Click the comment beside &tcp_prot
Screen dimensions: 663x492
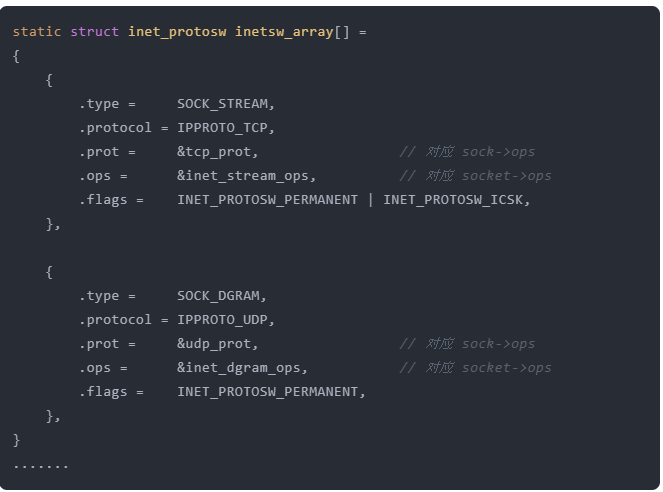467,152
